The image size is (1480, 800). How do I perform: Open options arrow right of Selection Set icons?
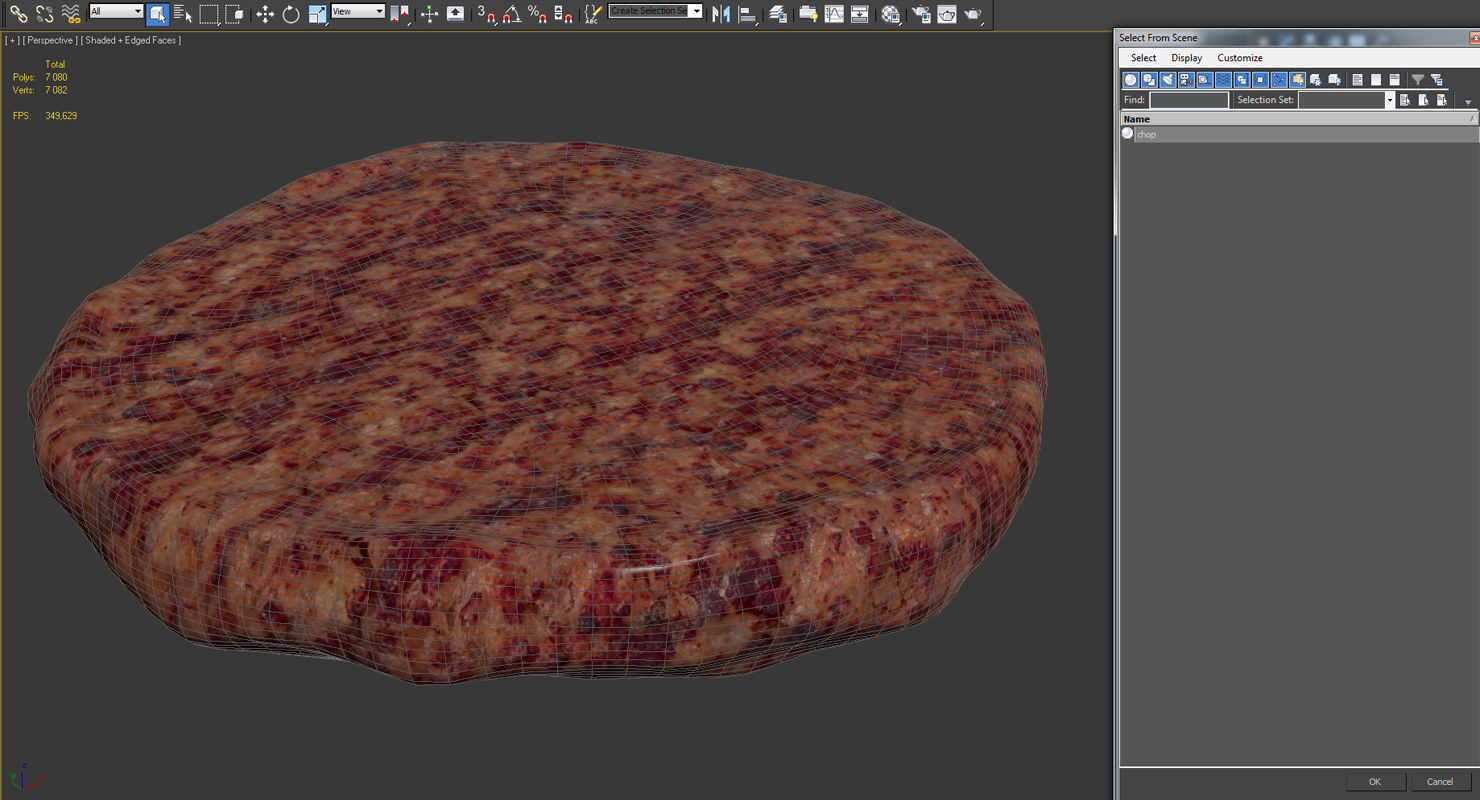(x=1468, y=102)
